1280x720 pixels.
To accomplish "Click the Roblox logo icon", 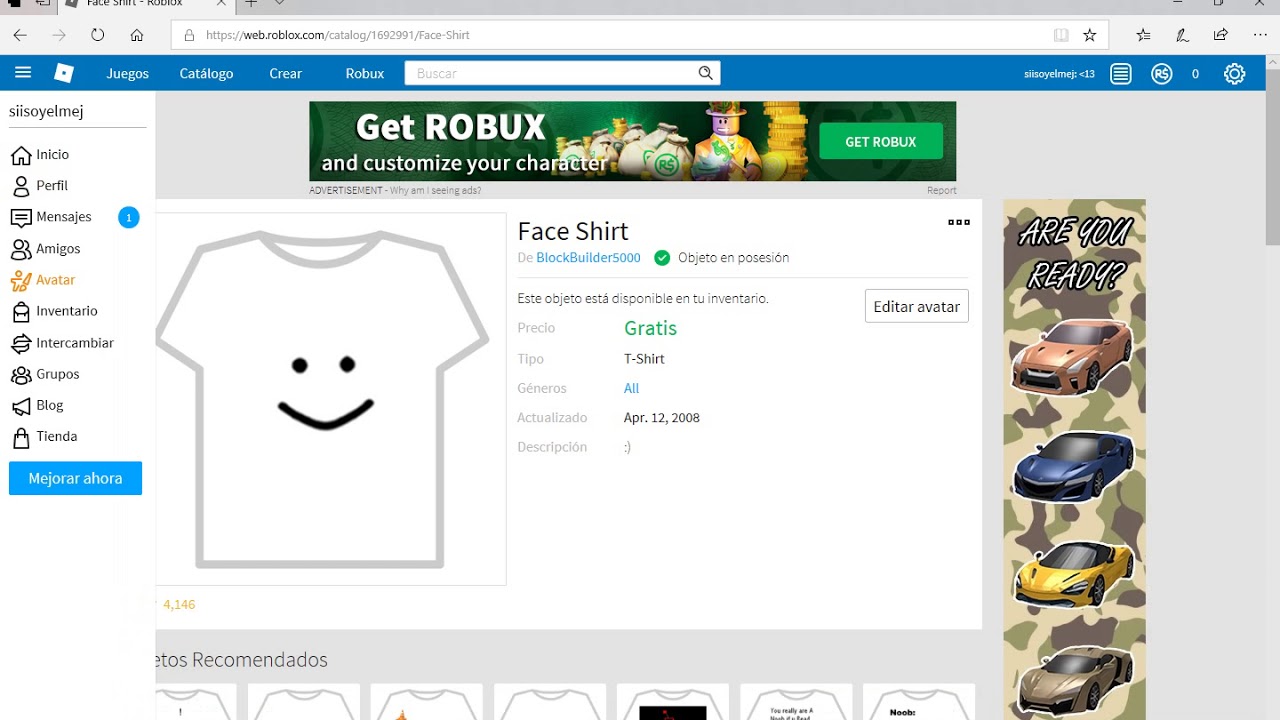I will (x=64, y=73).
